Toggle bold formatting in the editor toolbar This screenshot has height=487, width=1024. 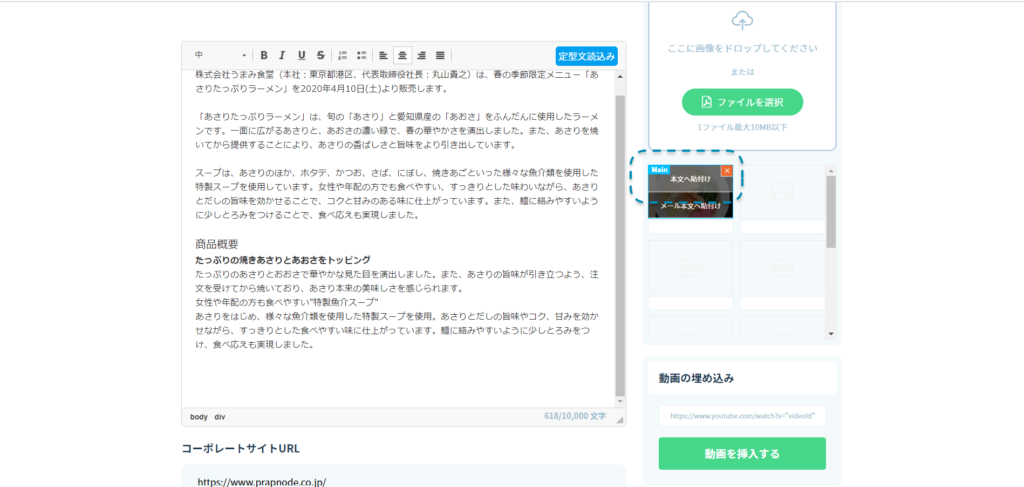(x=264, y=56)
